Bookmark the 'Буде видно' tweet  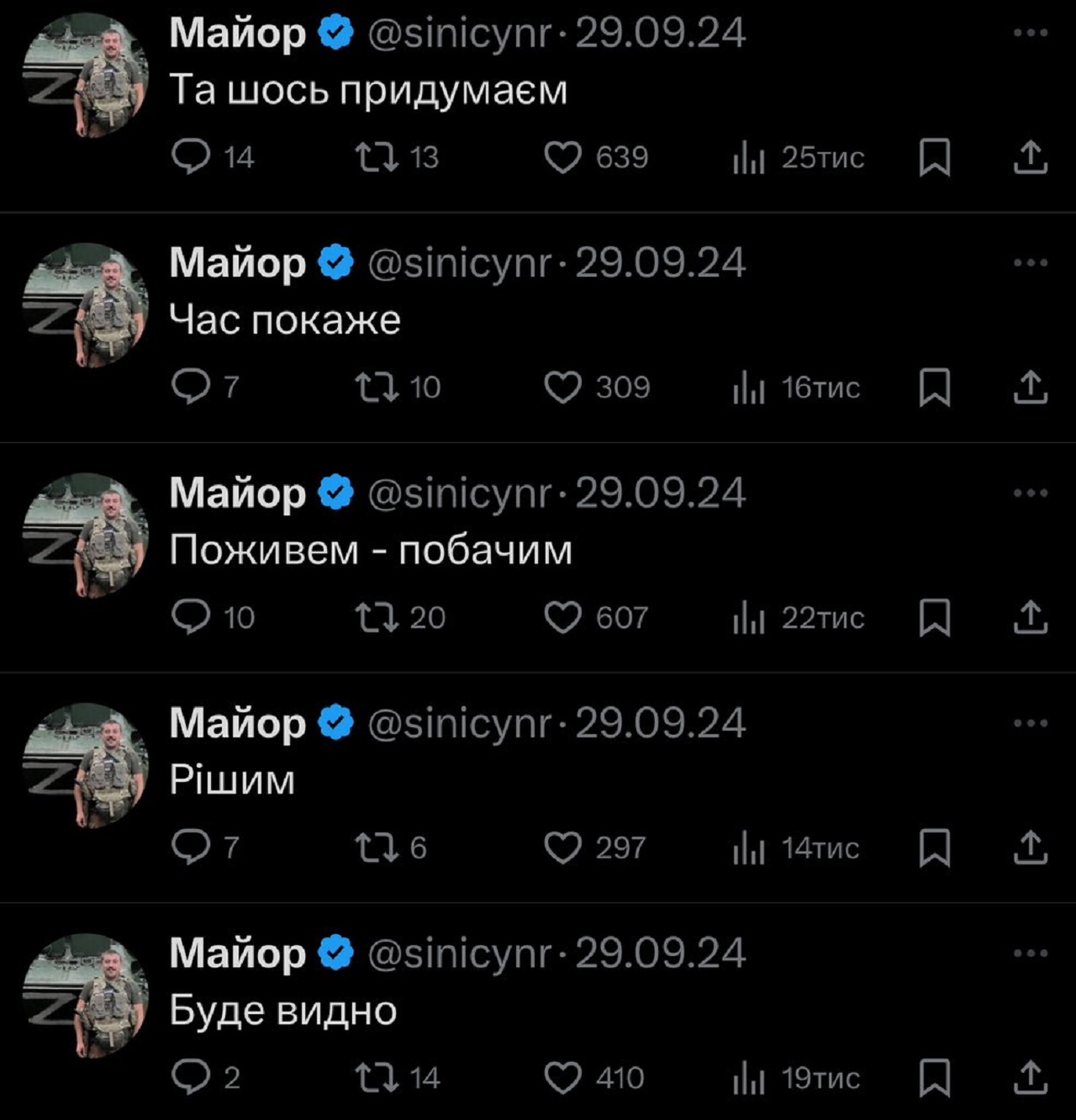934,1077
